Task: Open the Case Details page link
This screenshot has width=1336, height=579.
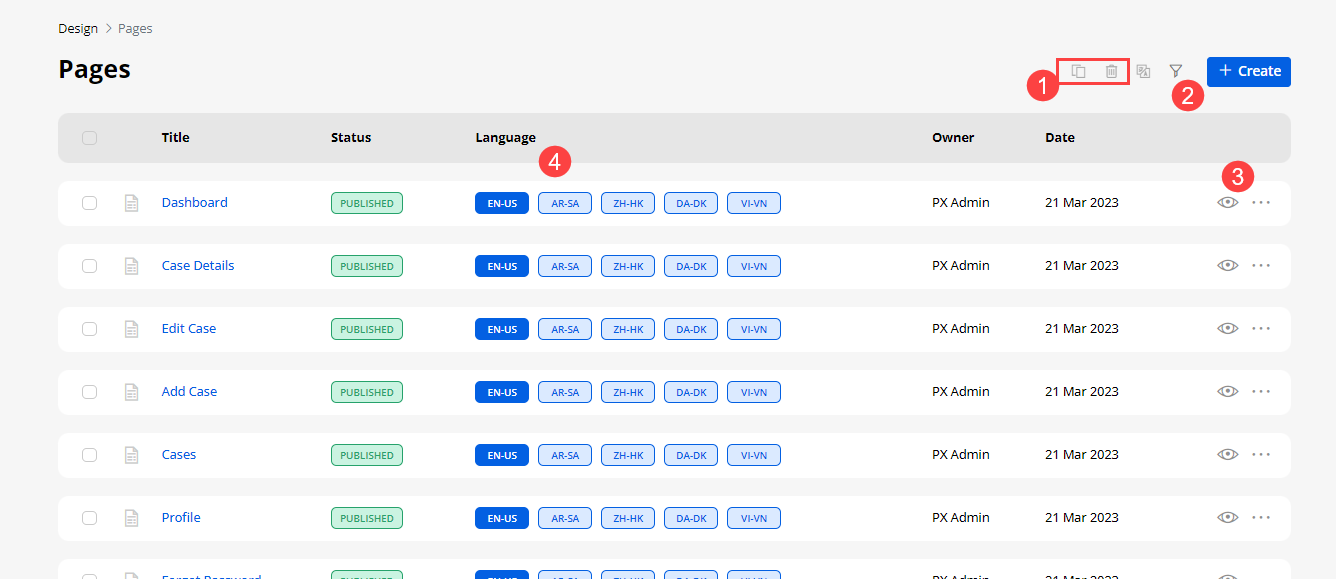Action: pyautogui.click(x=198, y=265)
